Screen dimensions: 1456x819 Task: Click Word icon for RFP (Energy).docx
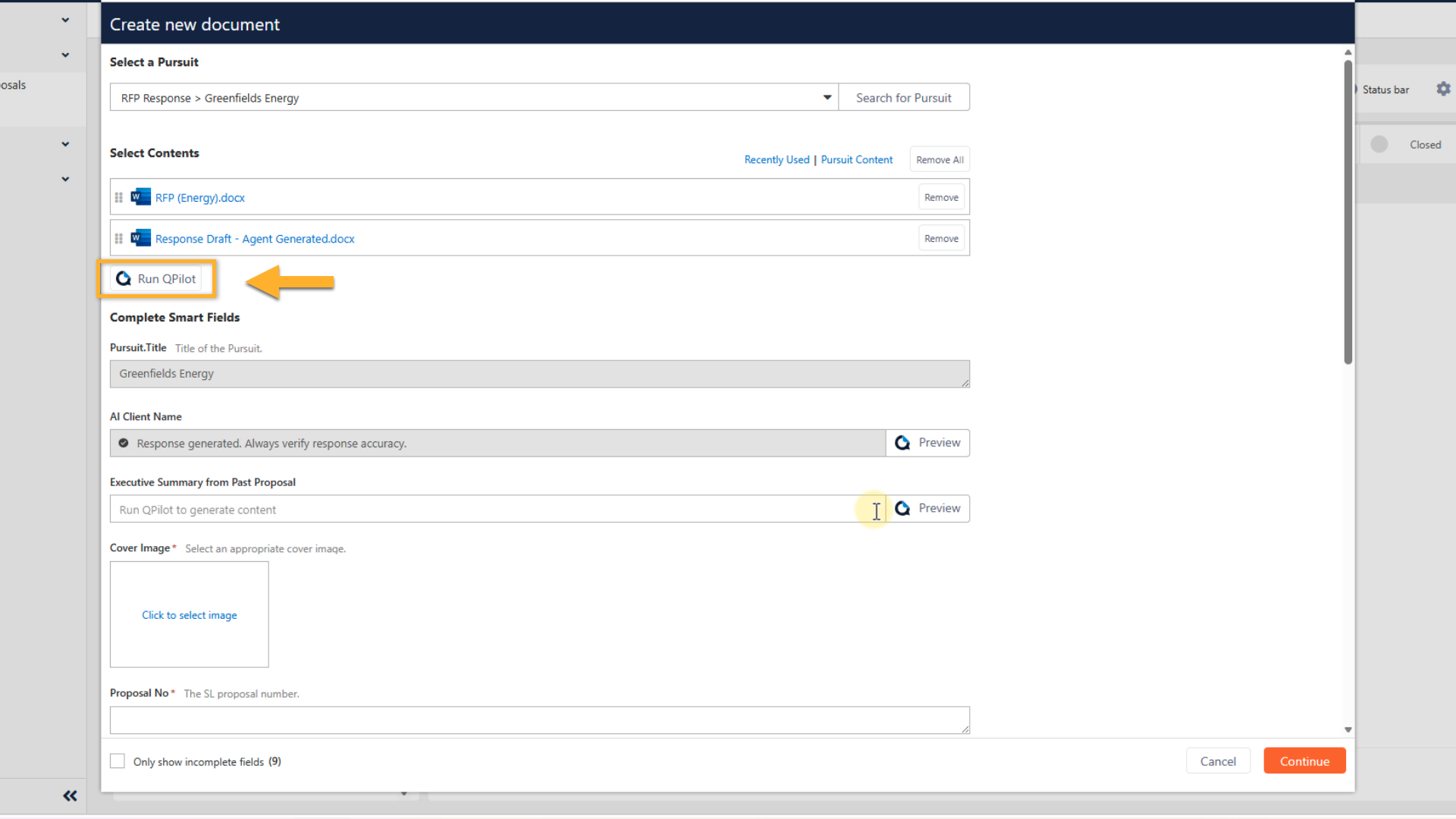coord(140,197)
